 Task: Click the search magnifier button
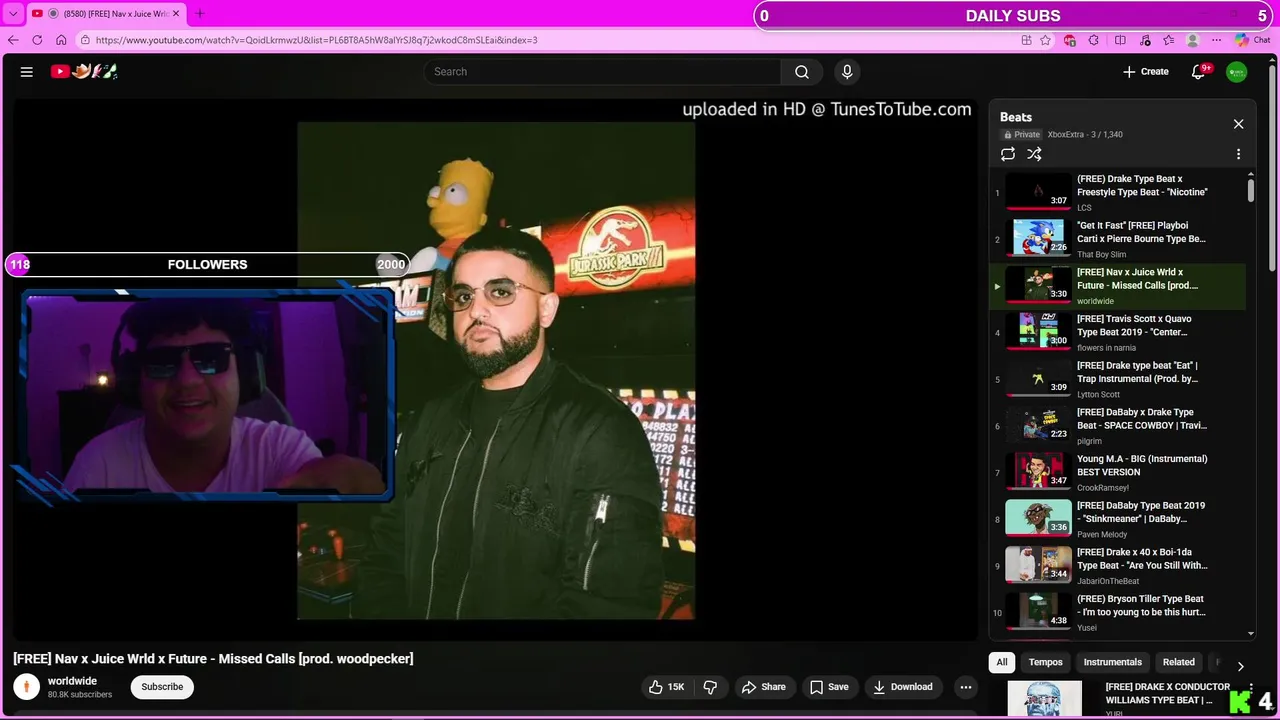click(802, 72)
